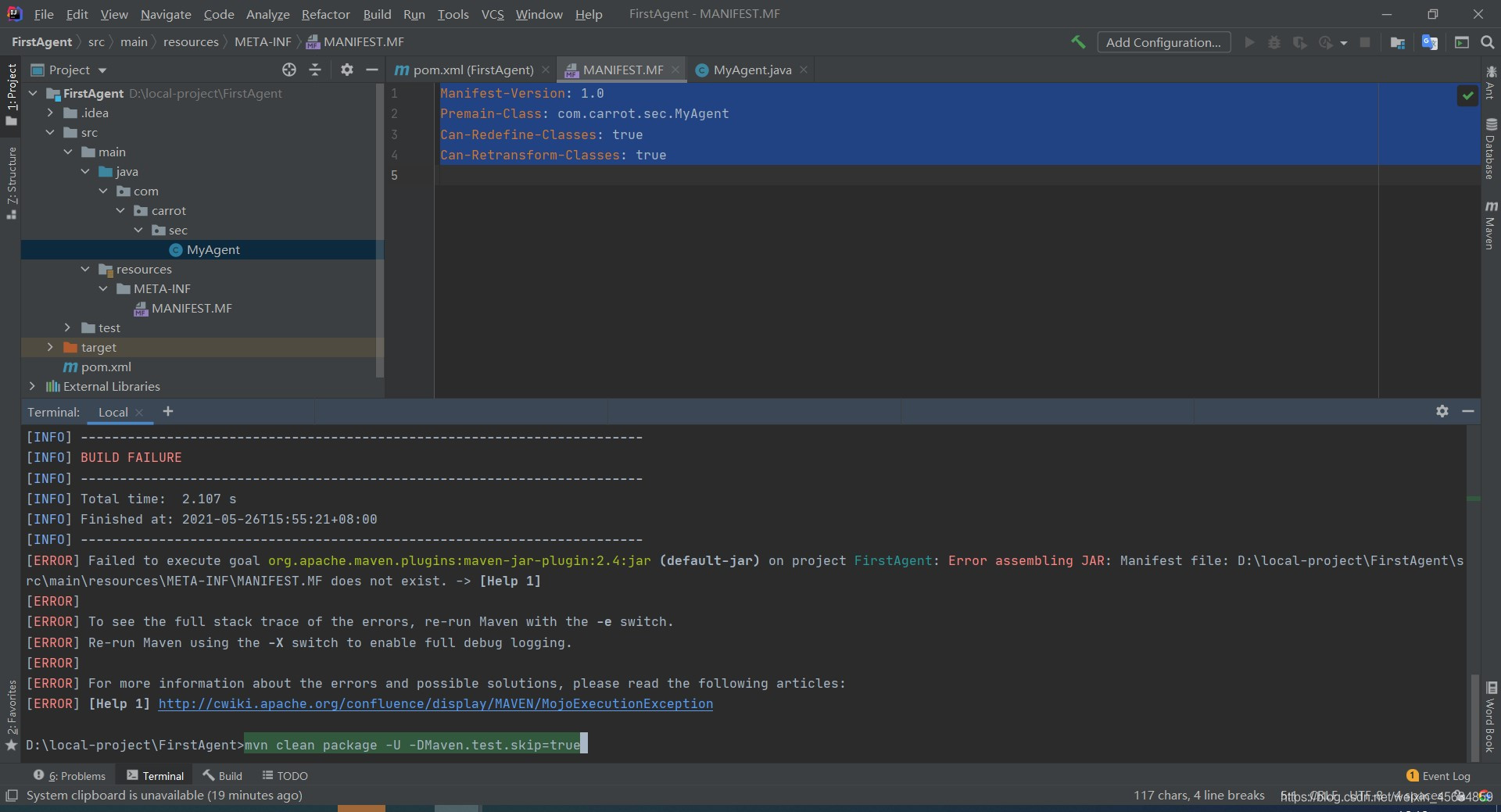The width and height of the screenshot is (1501, 812).
Task: Toggle the Project tool window side tab
Action: pos(11,94)
